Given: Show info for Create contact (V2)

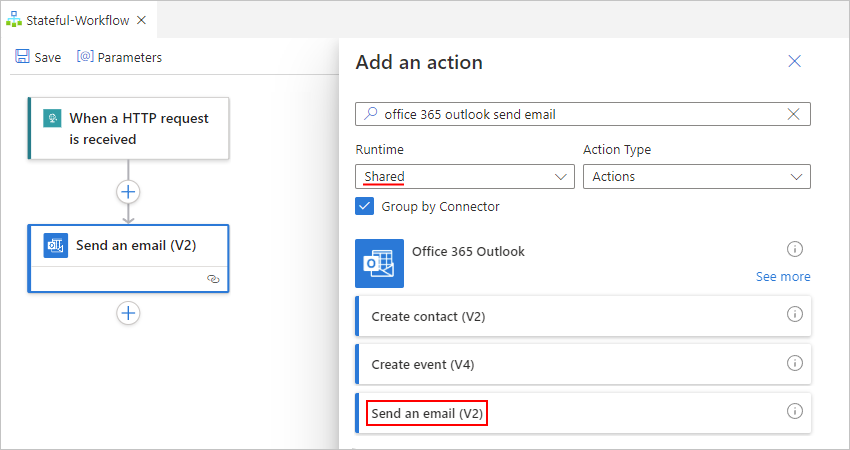Looking at the screenshot, I should (795, 315).
